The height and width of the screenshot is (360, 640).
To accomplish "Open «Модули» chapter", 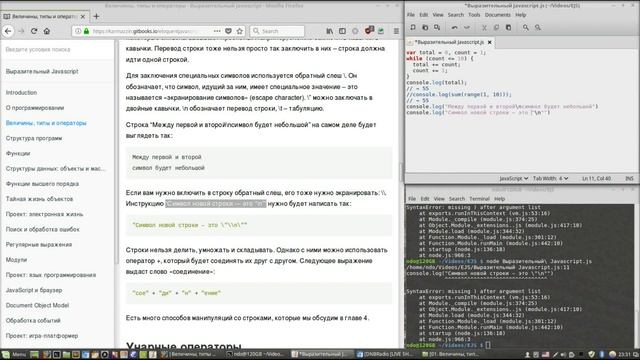I will (16, 260).
